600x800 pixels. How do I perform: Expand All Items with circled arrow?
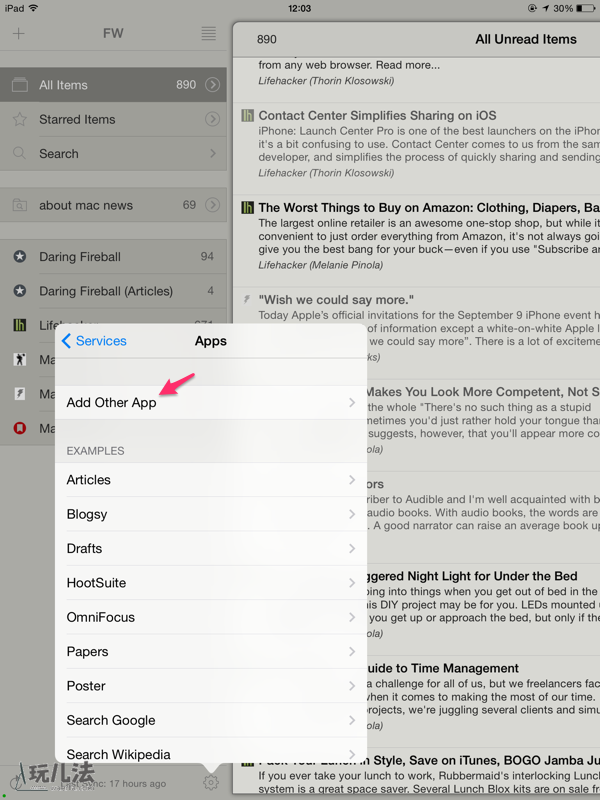[212, 85]
